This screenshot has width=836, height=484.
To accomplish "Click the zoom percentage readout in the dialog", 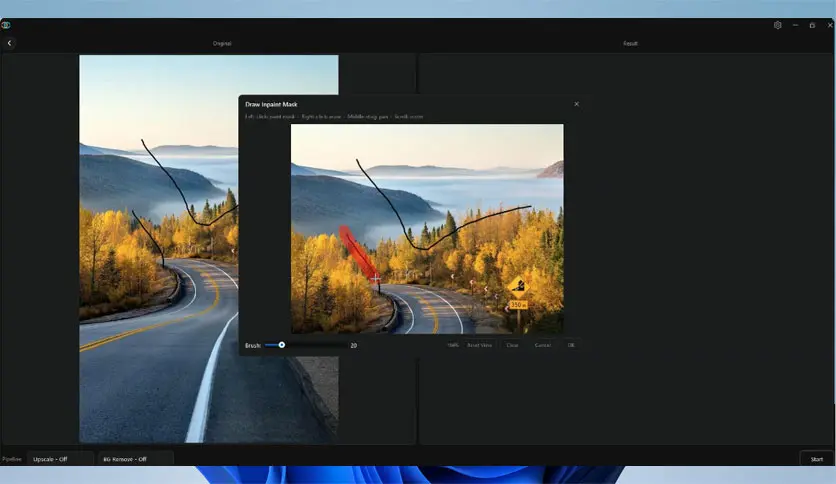I will click(453, 345).
